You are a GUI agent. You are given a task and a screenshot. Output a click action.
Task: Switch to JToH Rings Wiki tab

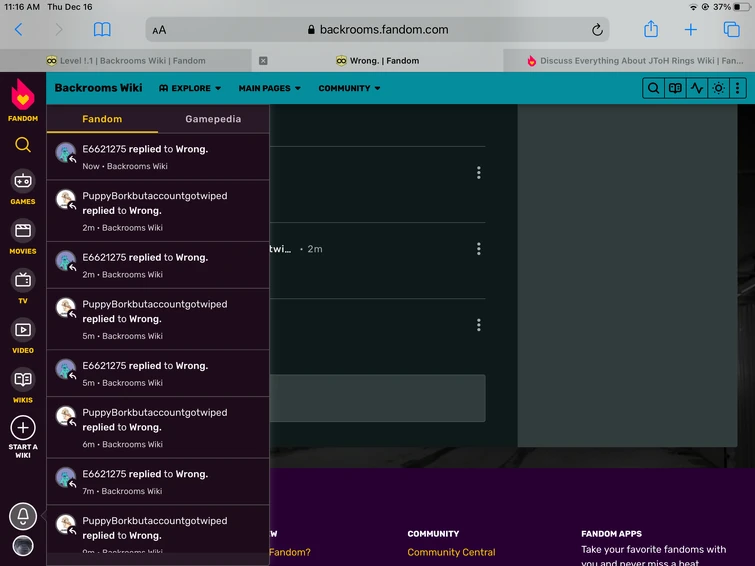[629, 61]
